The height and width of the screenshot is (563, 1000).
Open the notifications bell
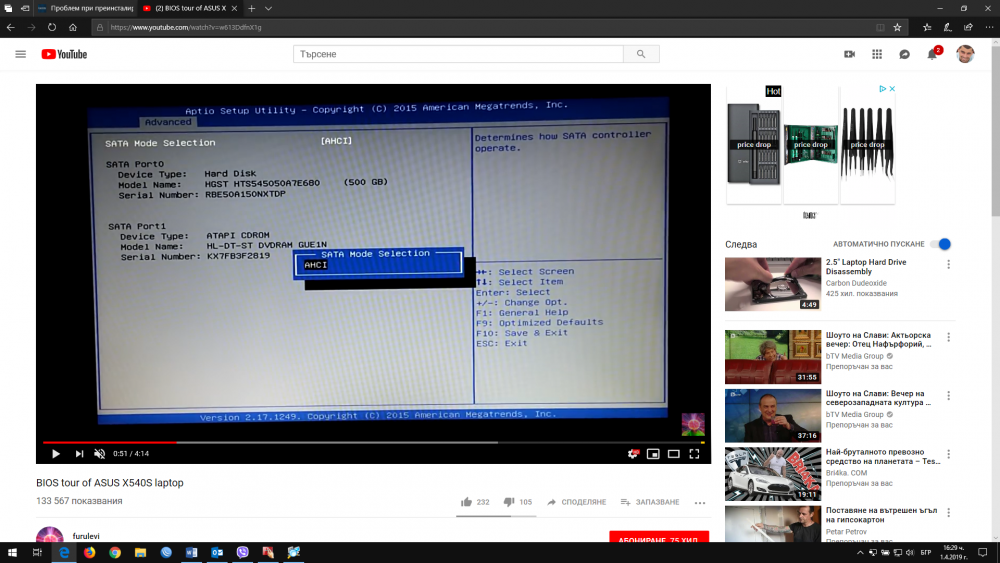(x=932, y=54)
